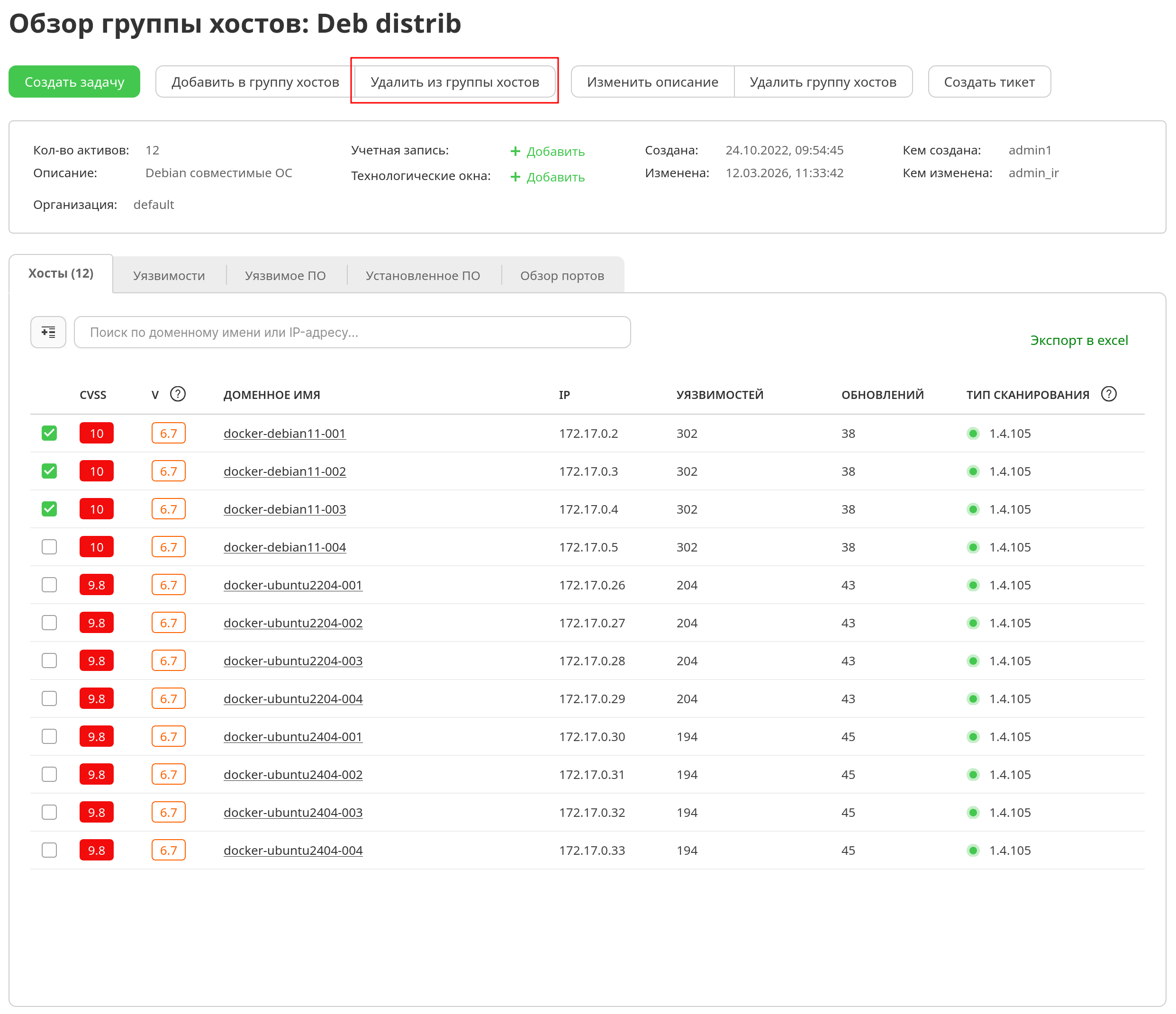Click Добавить в группу хостов button
This screenshot has width=1176, height=1014.
[x=255, y=82]
